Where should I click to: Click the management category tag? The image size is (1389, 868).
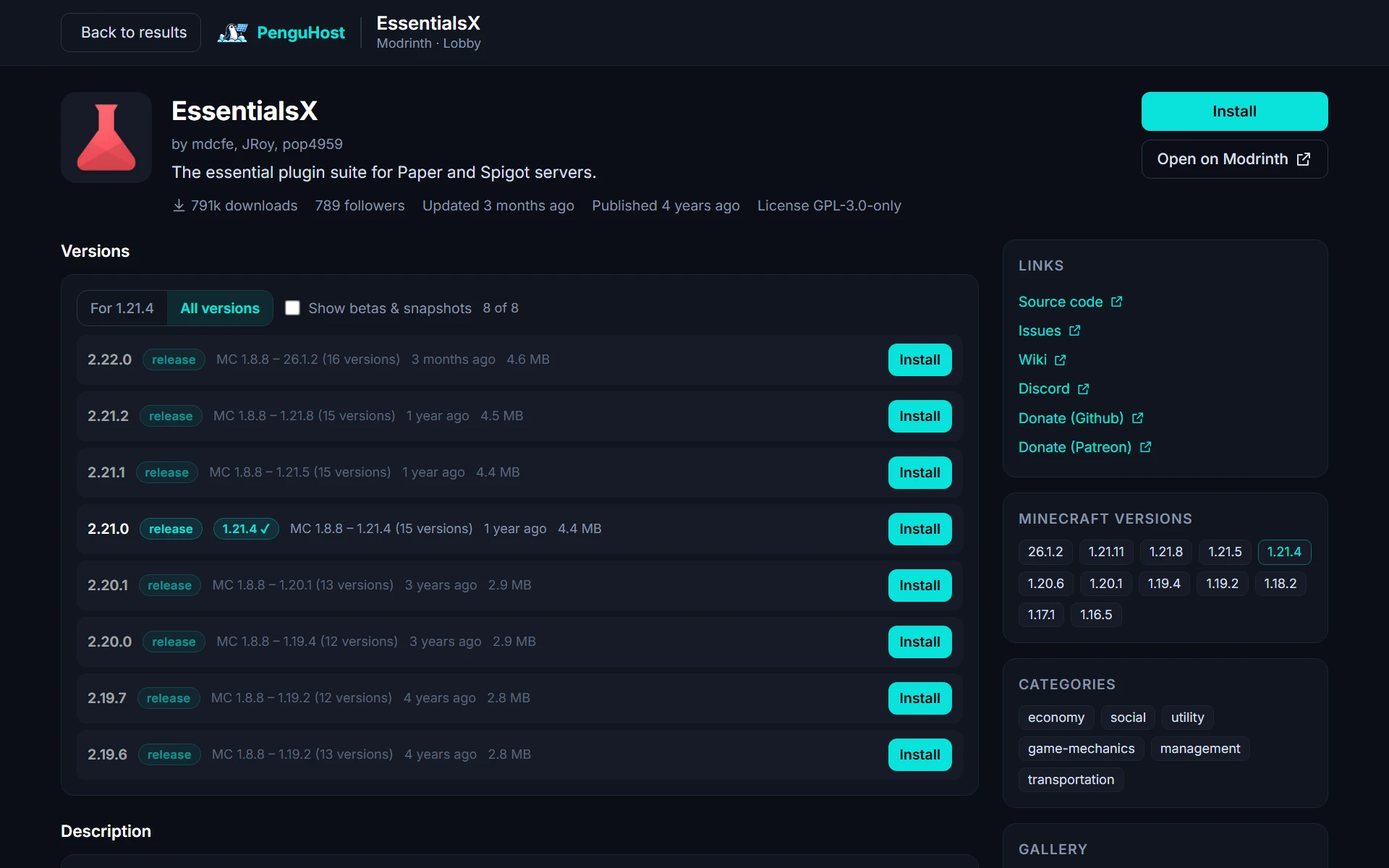(x=1200, y=749)
